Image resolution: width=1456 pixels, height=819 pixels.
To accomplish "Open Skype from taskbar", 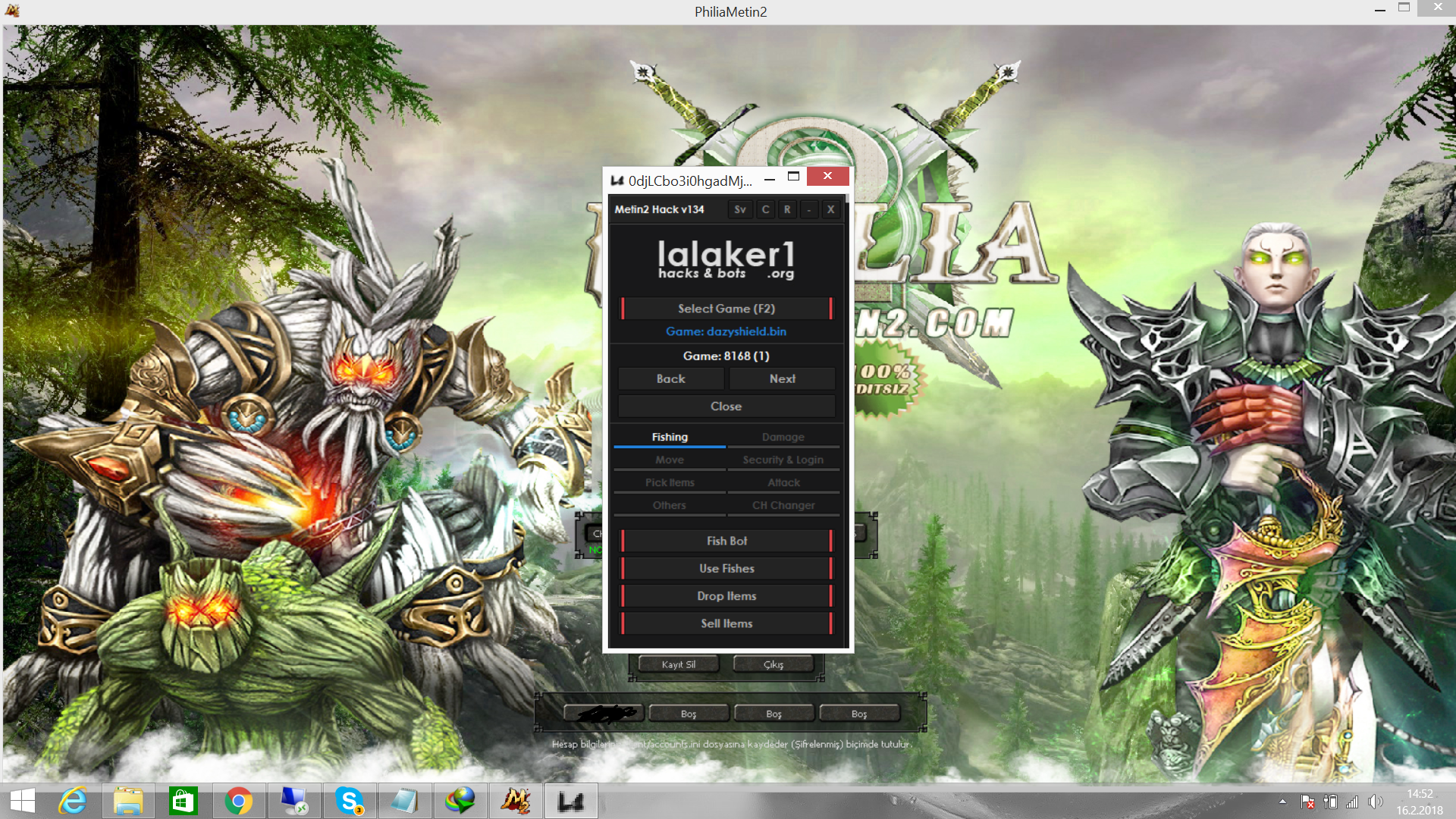I will [350, 802].
